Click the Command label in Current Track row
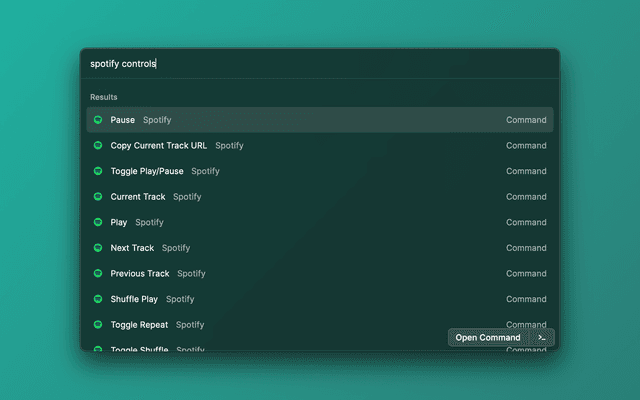The height and width of the screenshot is (400, 640). coord(526,197)
